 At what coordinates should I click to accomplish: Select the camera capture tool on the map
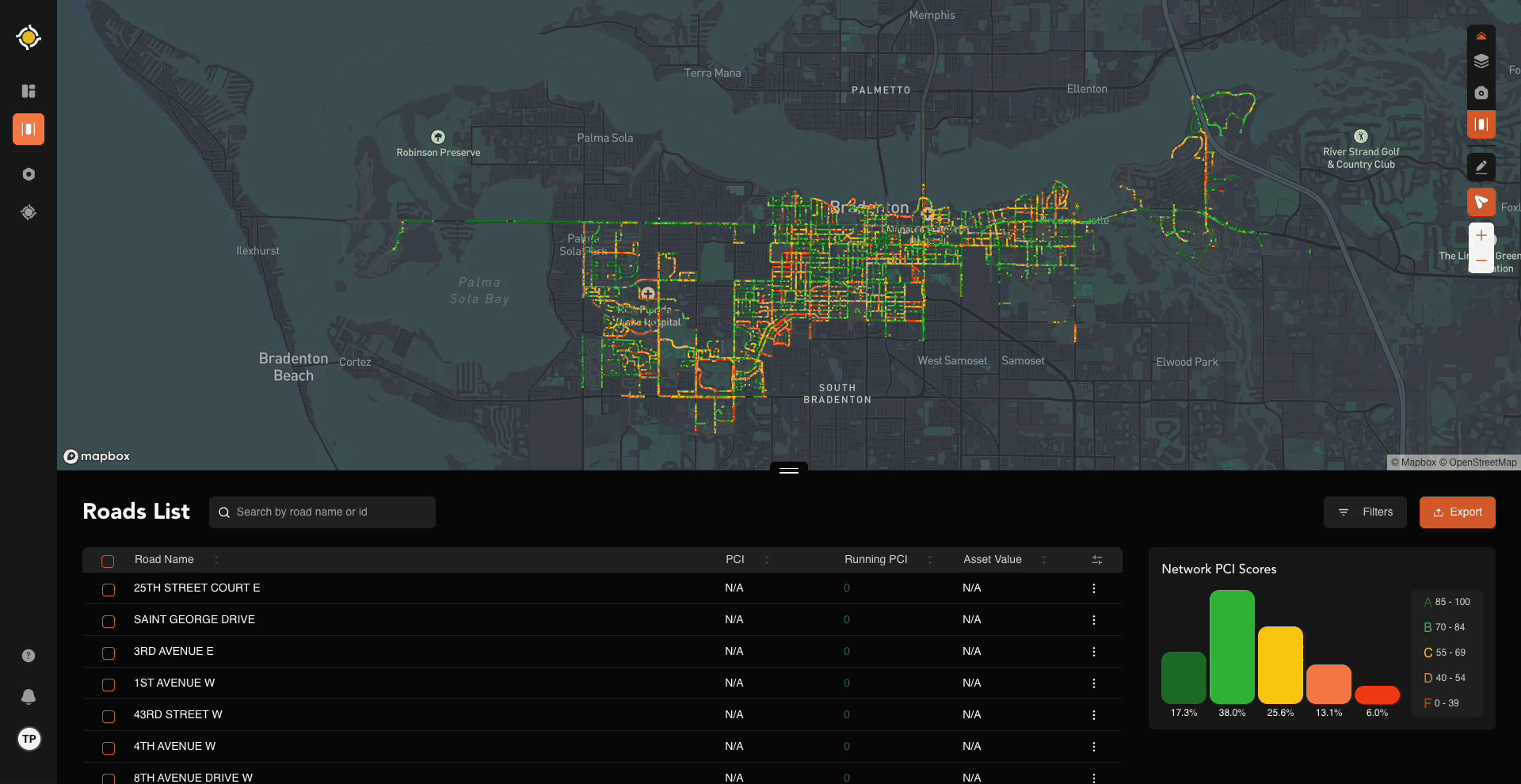tap(1482, 93)
